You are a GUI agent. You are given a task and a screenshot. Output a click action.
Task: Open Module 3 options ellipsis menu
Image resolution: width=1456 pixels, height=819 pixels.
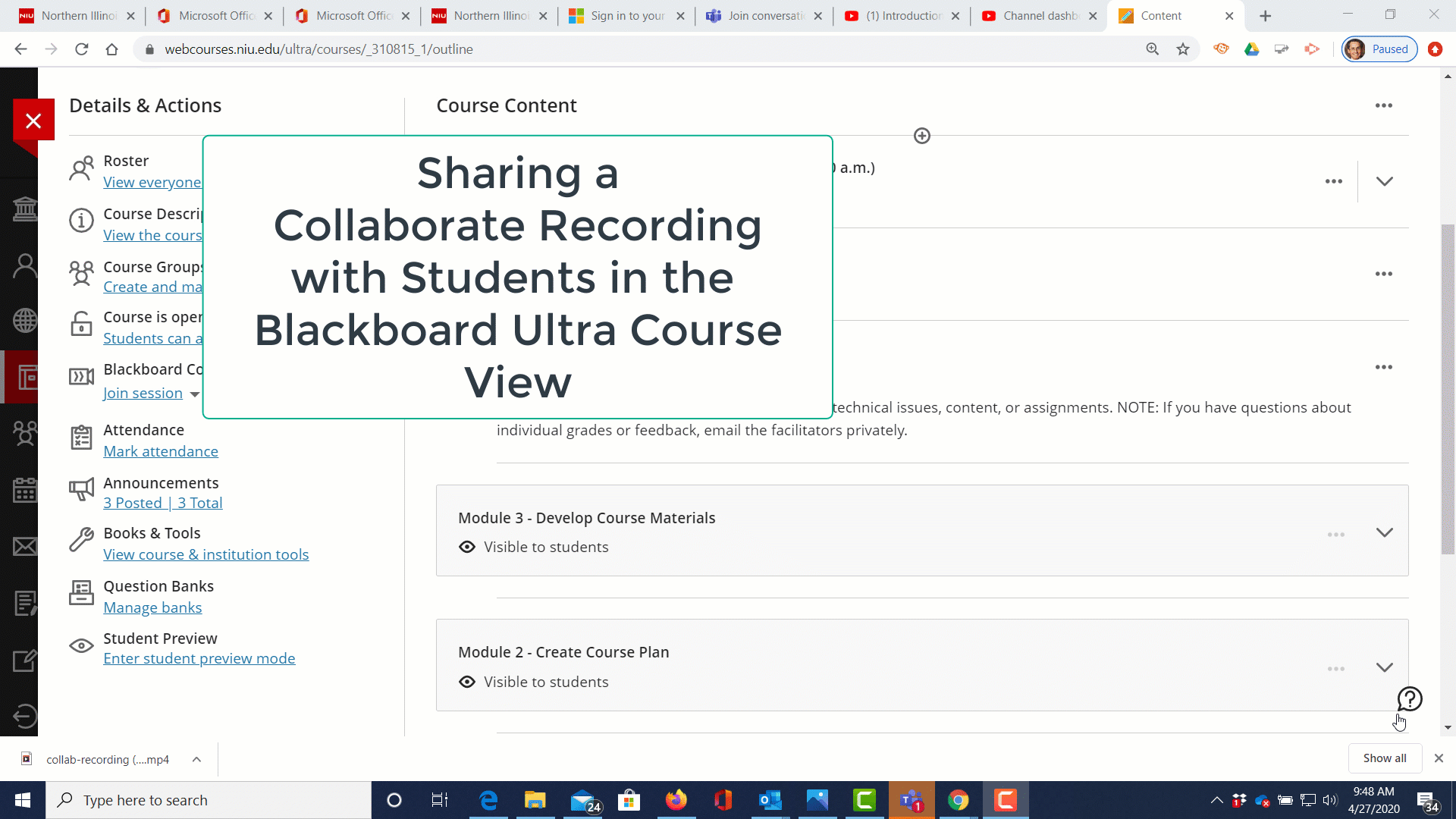pyautogui.click(x=1336, y=535)
